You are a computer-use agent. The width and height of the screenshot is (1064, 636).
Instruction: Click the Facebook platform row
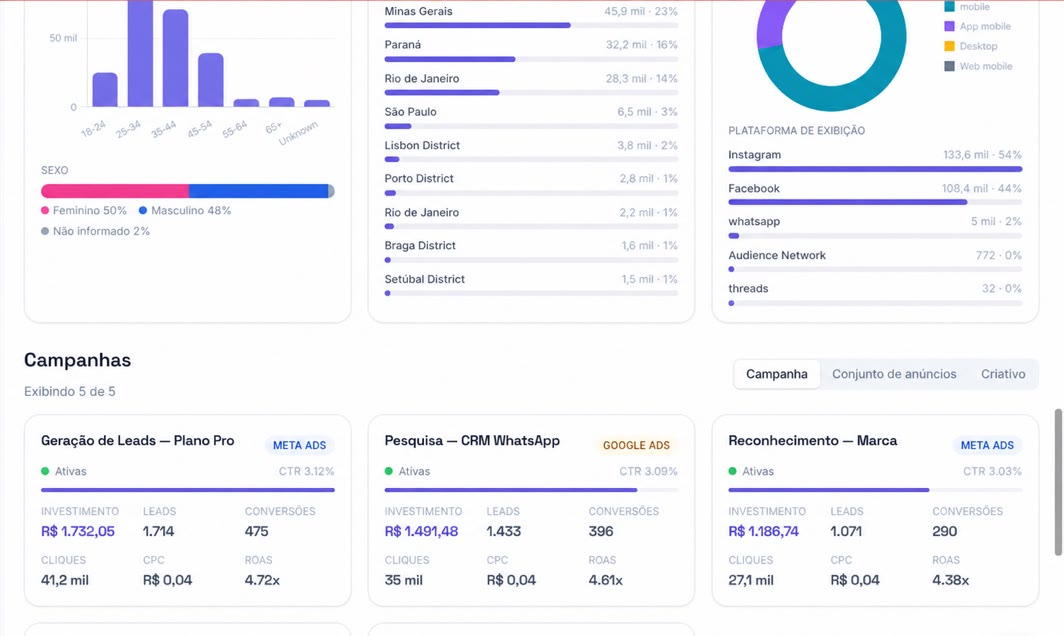click(875, 194)
